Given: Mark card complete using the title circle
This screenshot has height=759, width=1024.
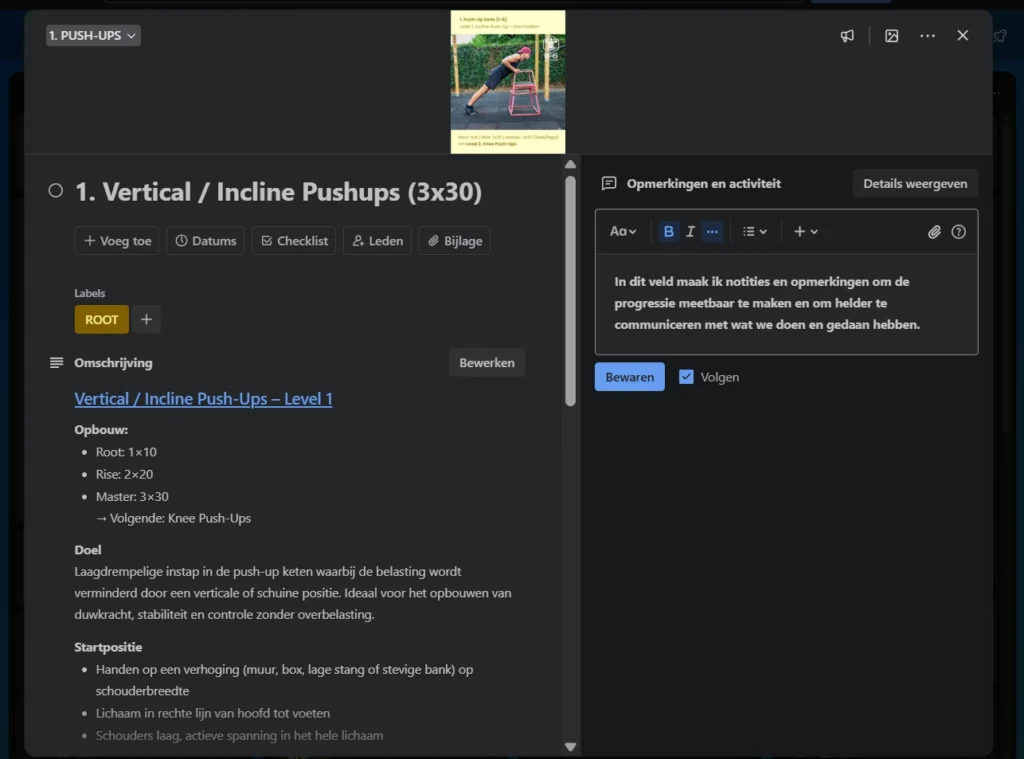Looking at the screenshot, I should 56,191.
